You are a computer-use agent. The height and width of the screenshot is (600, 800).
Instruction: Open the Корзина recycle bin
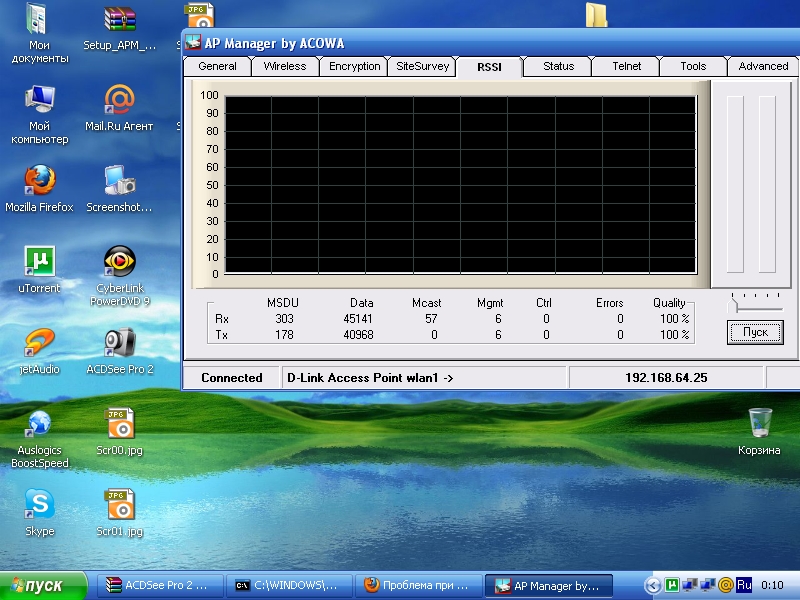(x=760, y=425)
